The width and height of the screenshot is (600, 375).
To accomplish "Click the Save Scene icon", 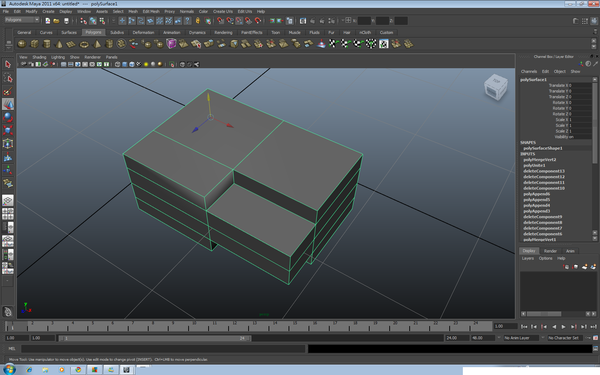I will coord(66,21).
